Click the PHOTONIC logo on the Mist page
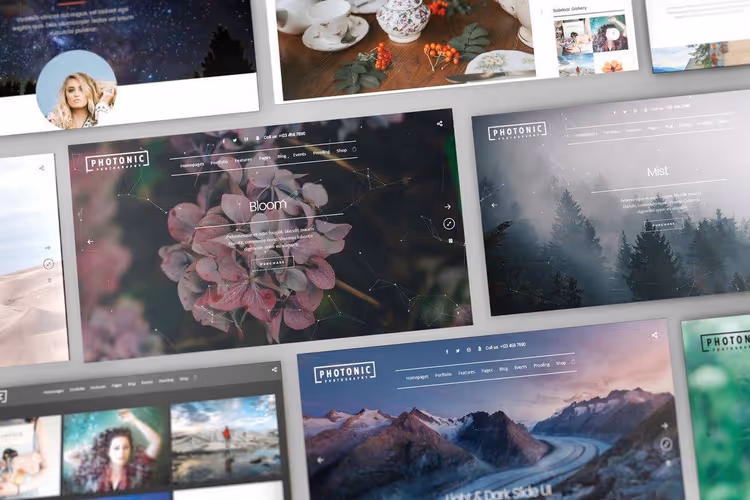The image size is (750, 500). (x=517, y=131)
